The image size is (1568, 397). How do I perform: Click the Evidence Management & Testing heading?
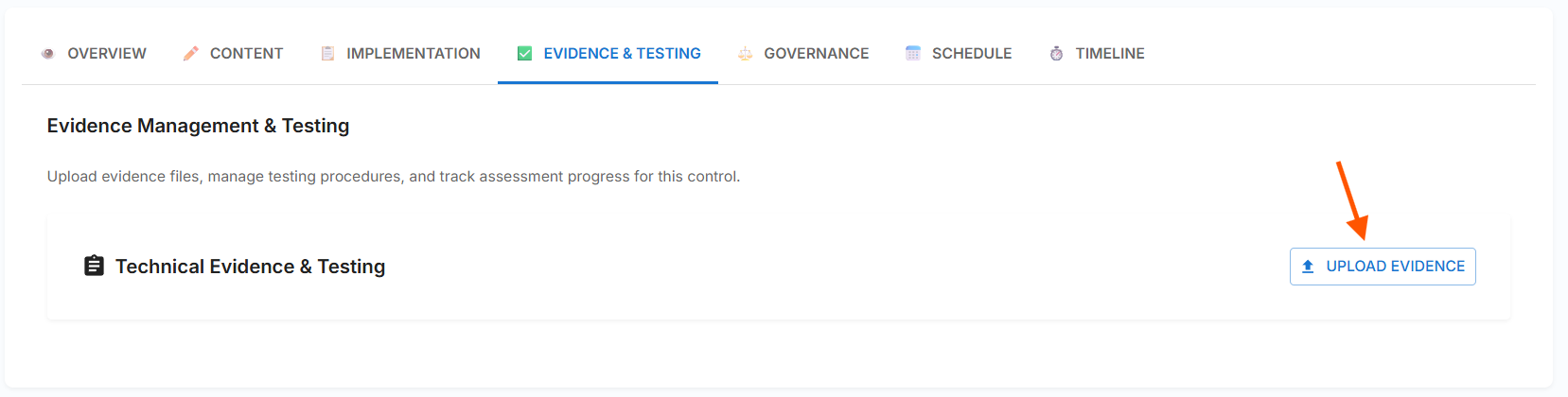click(x=198, y=126)
